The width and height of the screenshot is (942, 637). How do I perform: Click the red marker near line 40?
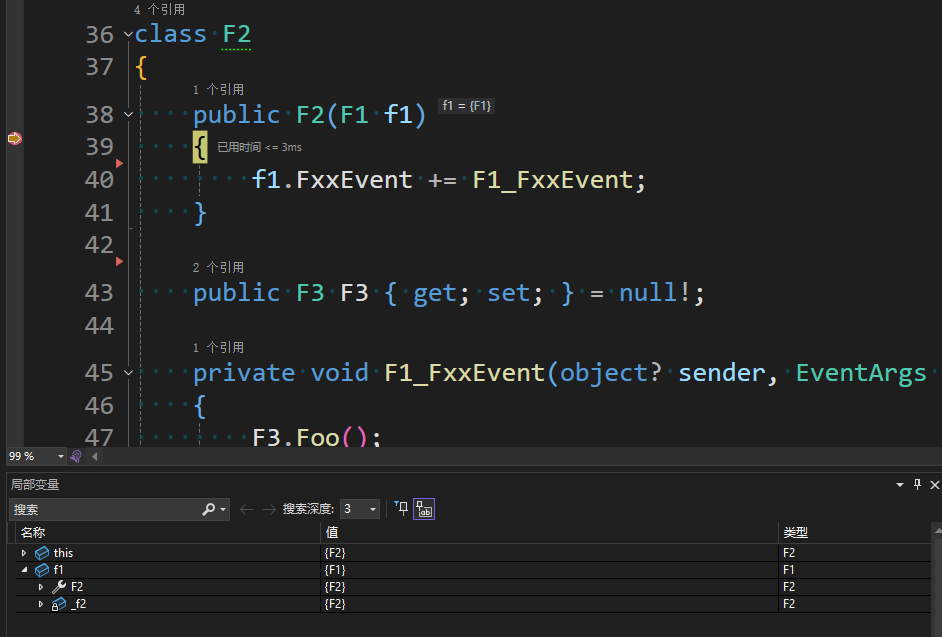(x=119, y=163)
